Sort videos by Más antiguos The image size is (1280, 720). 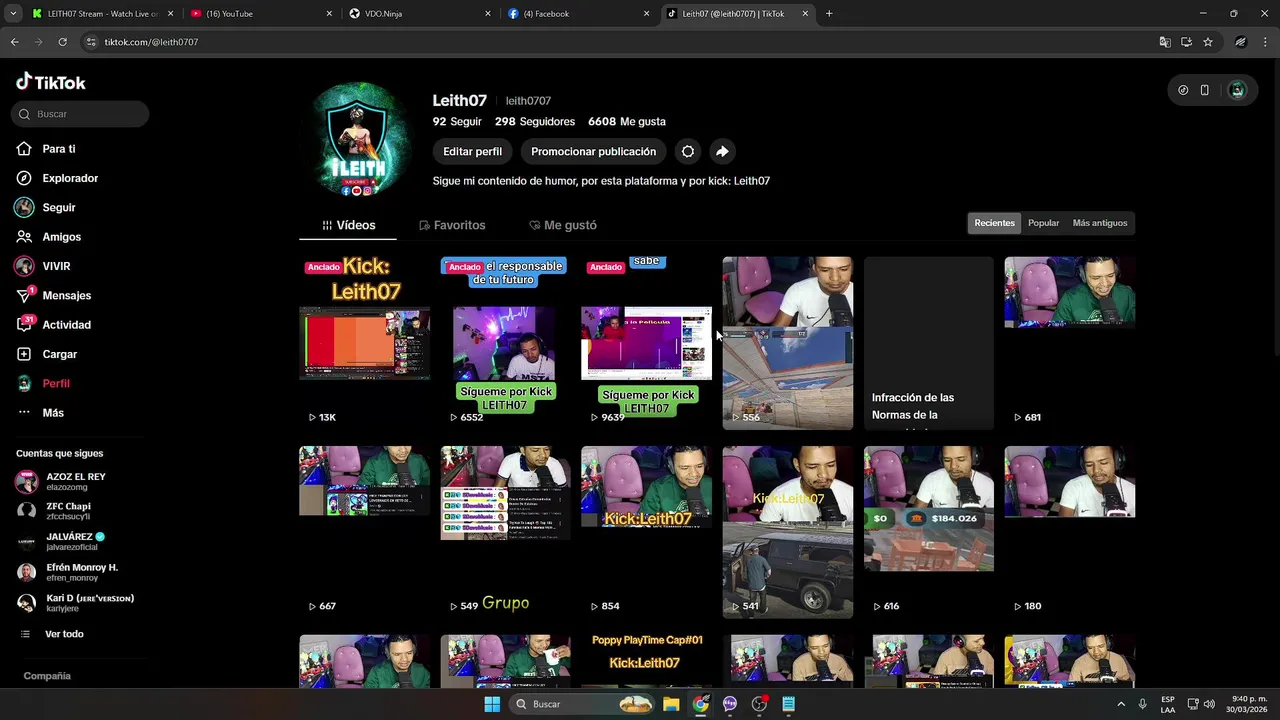[x=1099, y=223]
